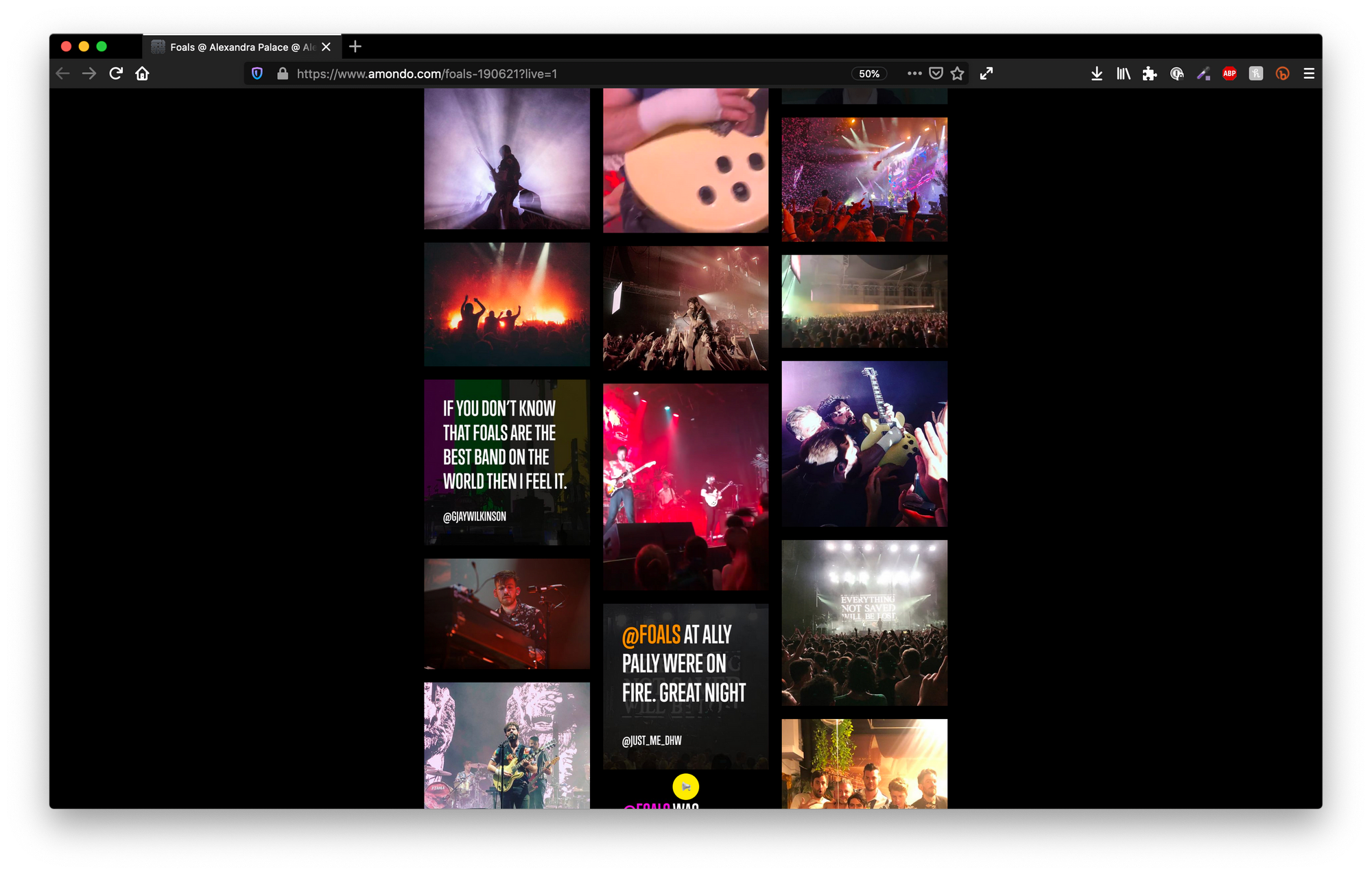This screenshot has width=1372, height=874.
Task: Open the group photo under warm lights
Action: tap(864, 764)
